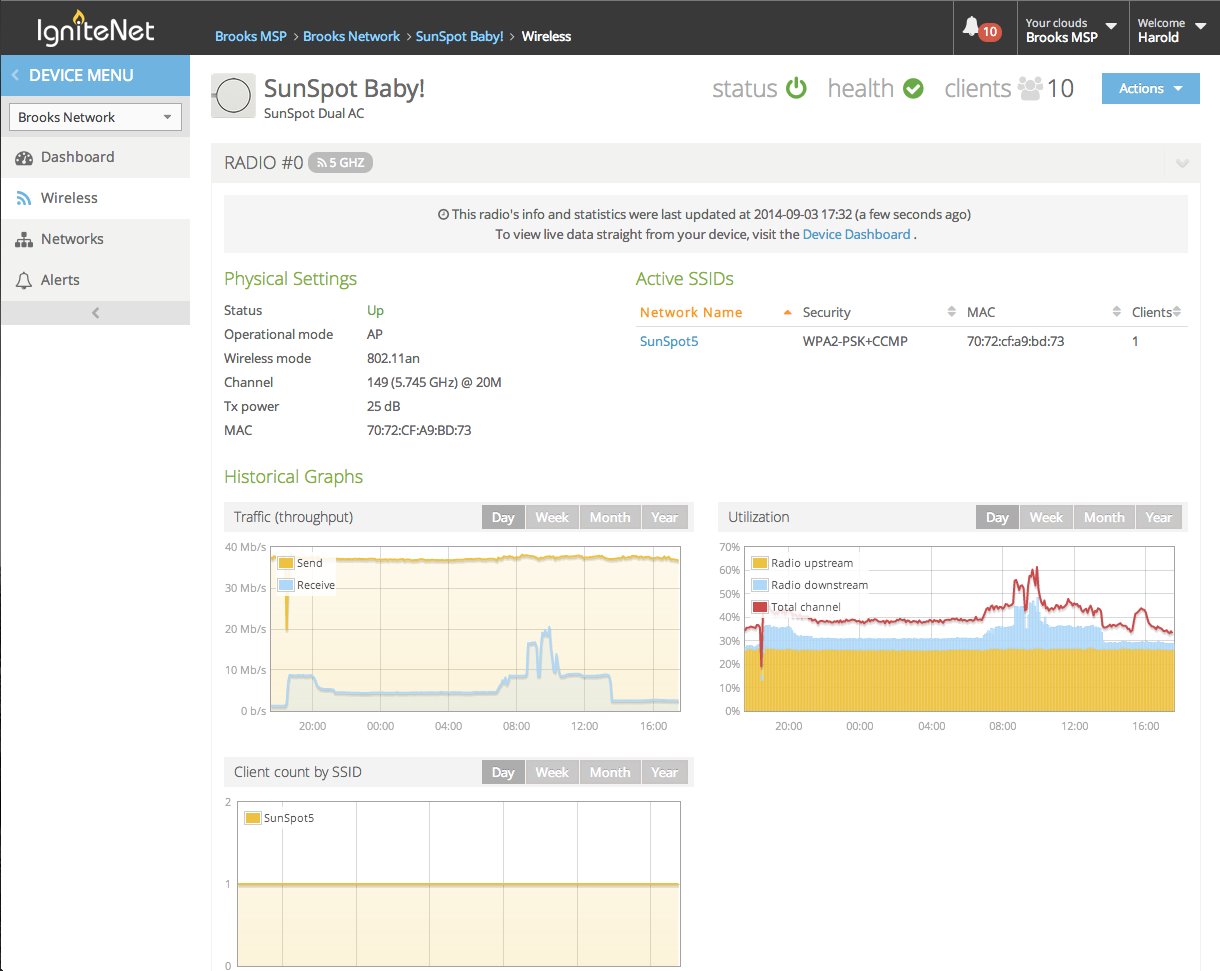The width and height of the screenshot is (1220, 971).
Task: Open Networks in device menu
Action: [x=95, y=239]
